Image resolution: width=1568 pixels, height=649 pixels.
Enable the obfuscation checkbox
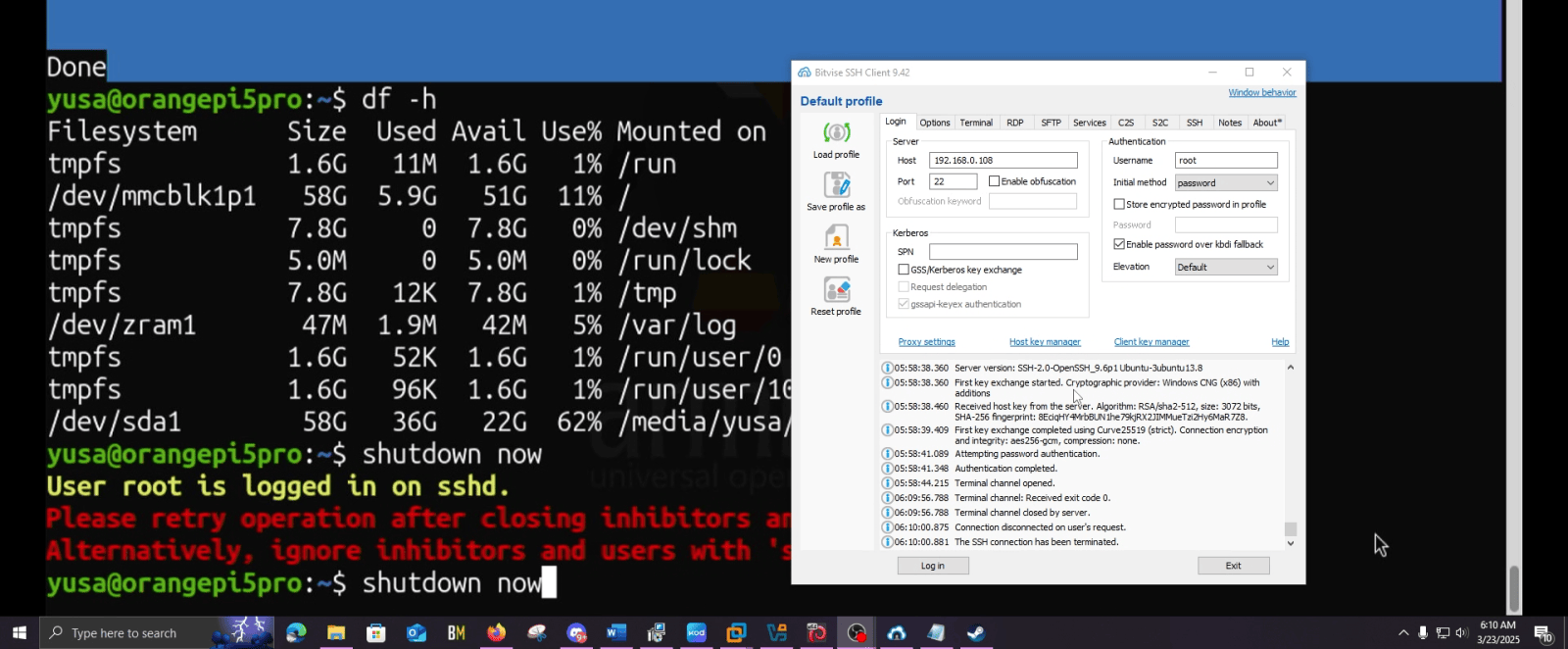[x=995, y=181]
